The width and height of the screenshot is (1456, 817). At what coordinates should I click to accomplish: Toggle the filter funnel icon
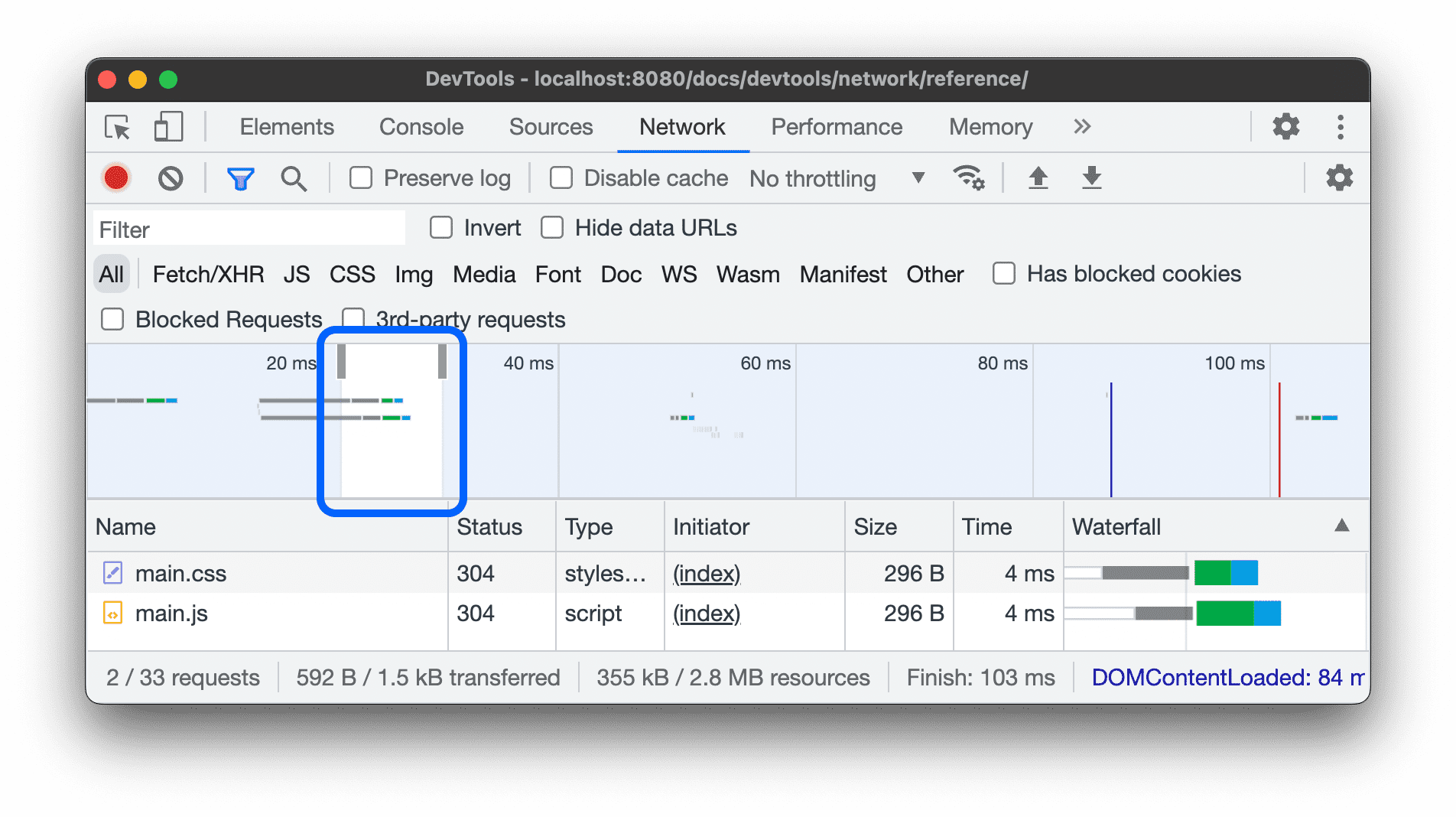click(240, 178)
